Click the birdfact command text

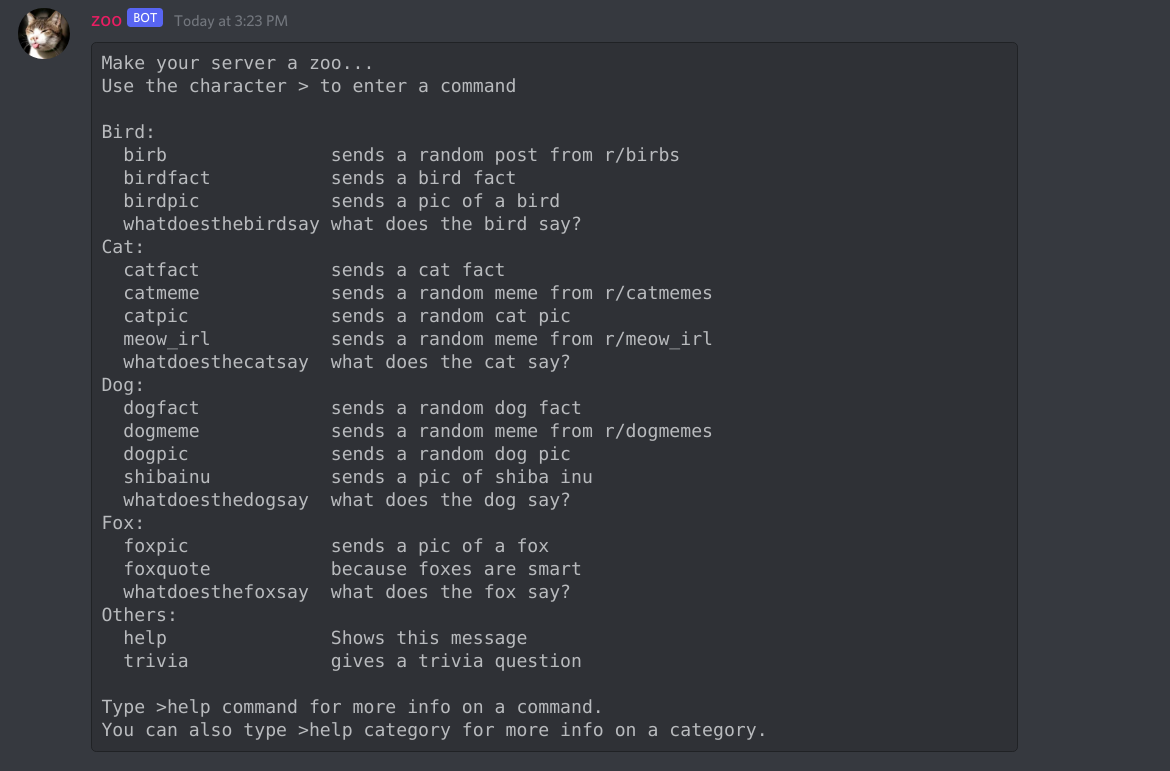167,178
